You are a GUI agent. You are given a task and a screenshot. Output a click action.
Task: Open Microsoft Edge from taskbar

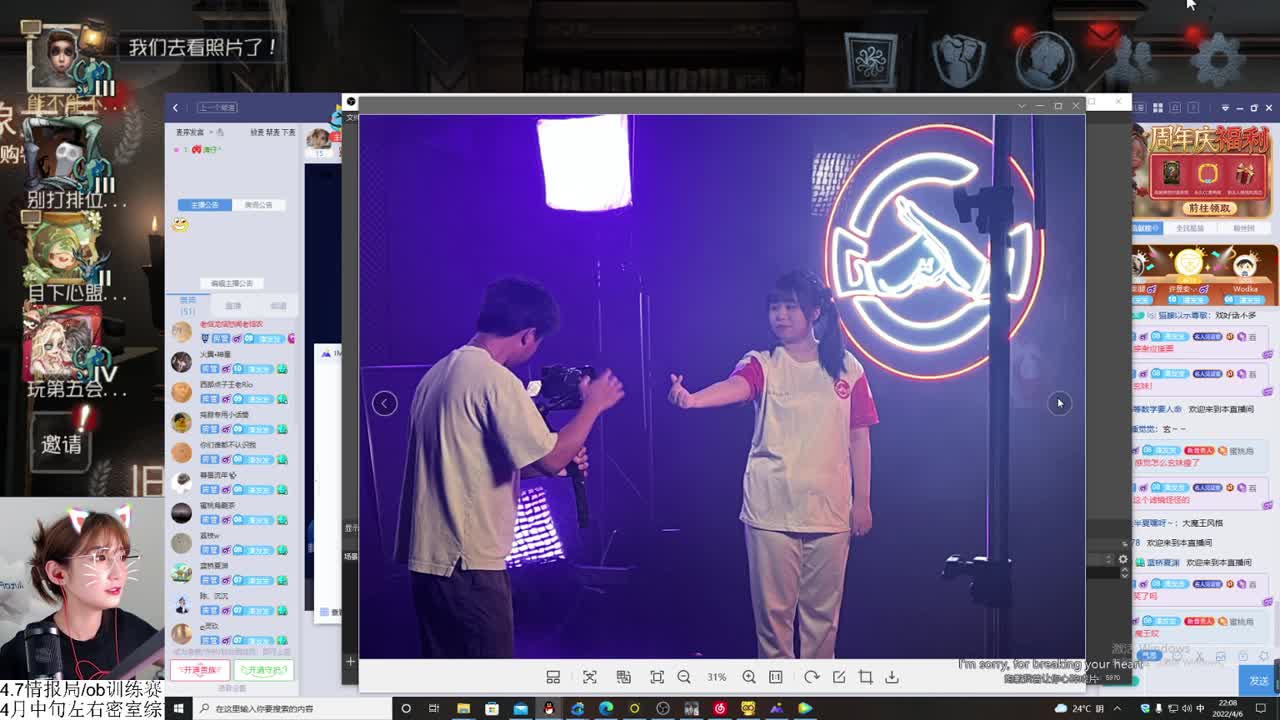(x=606, y=708)
